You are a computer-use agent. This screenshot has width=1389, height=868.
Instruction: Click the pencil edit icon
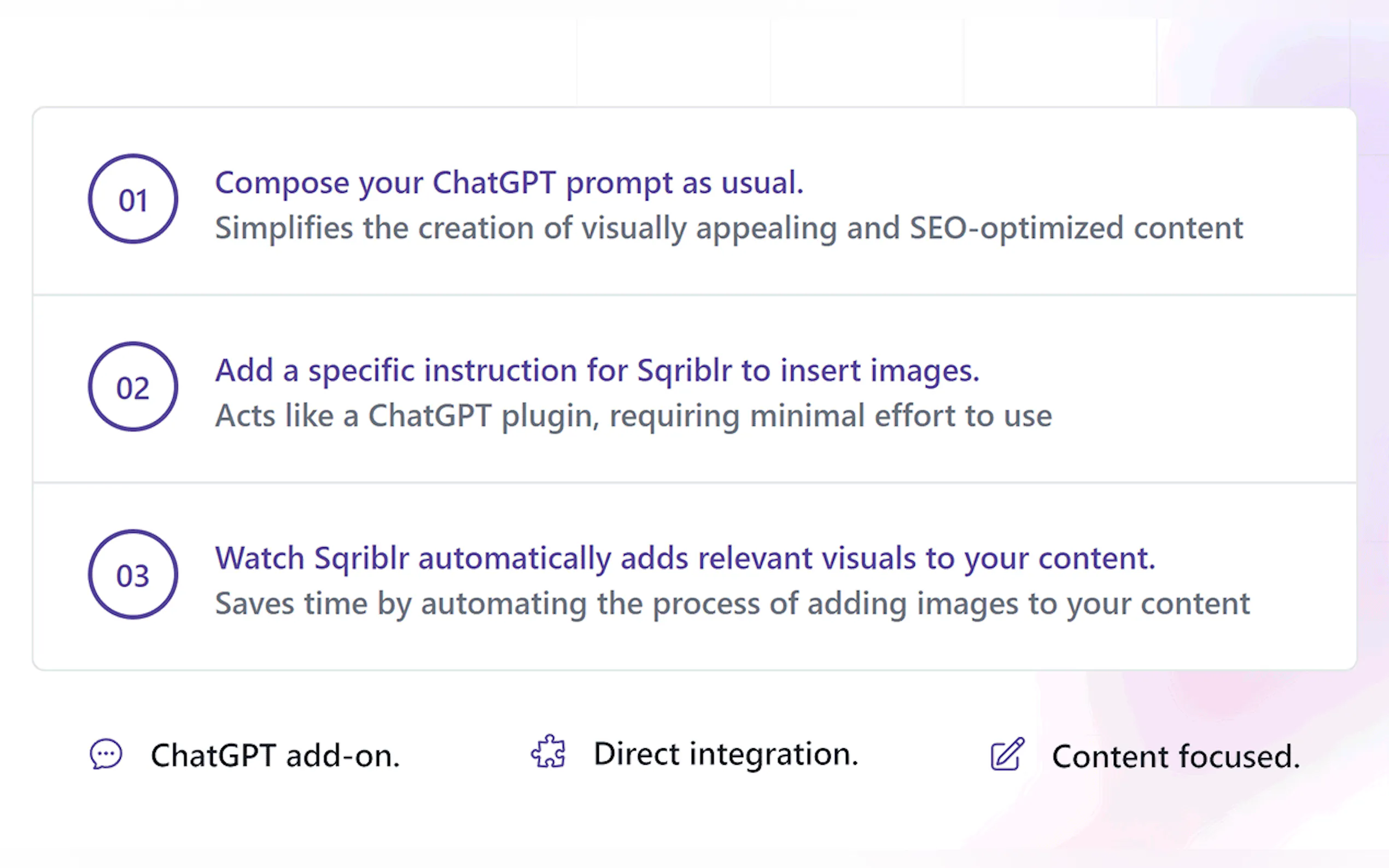[1008, 754]
